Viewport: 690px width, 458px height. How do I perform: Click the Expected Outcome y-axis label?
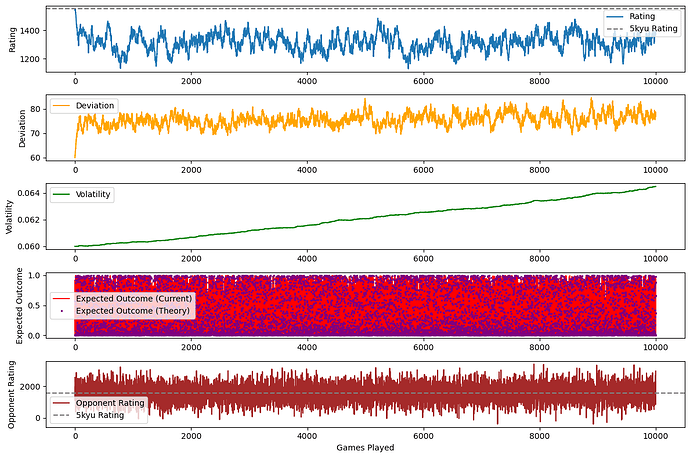click(21, 305)
